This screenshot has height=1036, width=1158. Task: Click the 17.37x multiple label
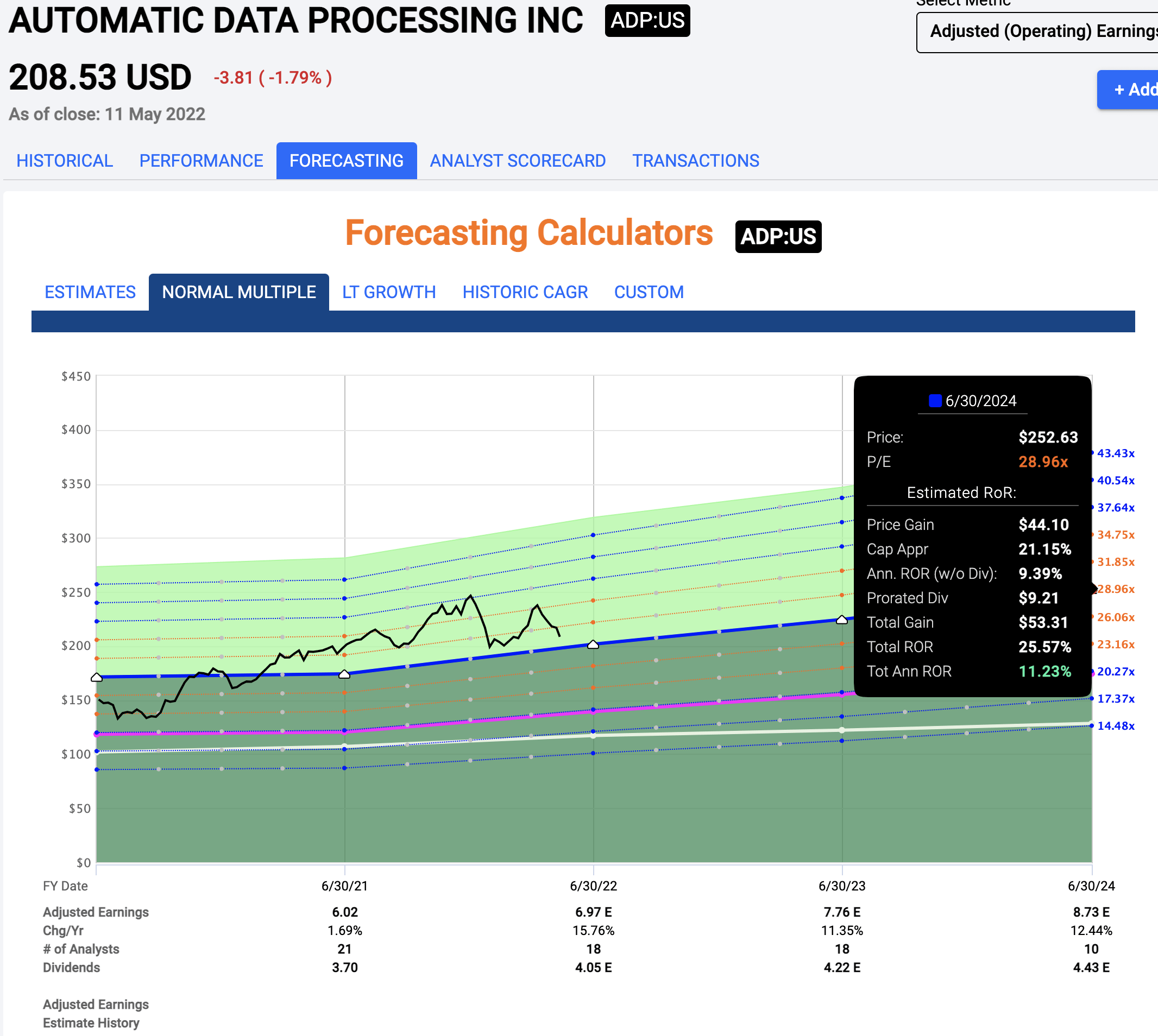[x=1116, y=698]
